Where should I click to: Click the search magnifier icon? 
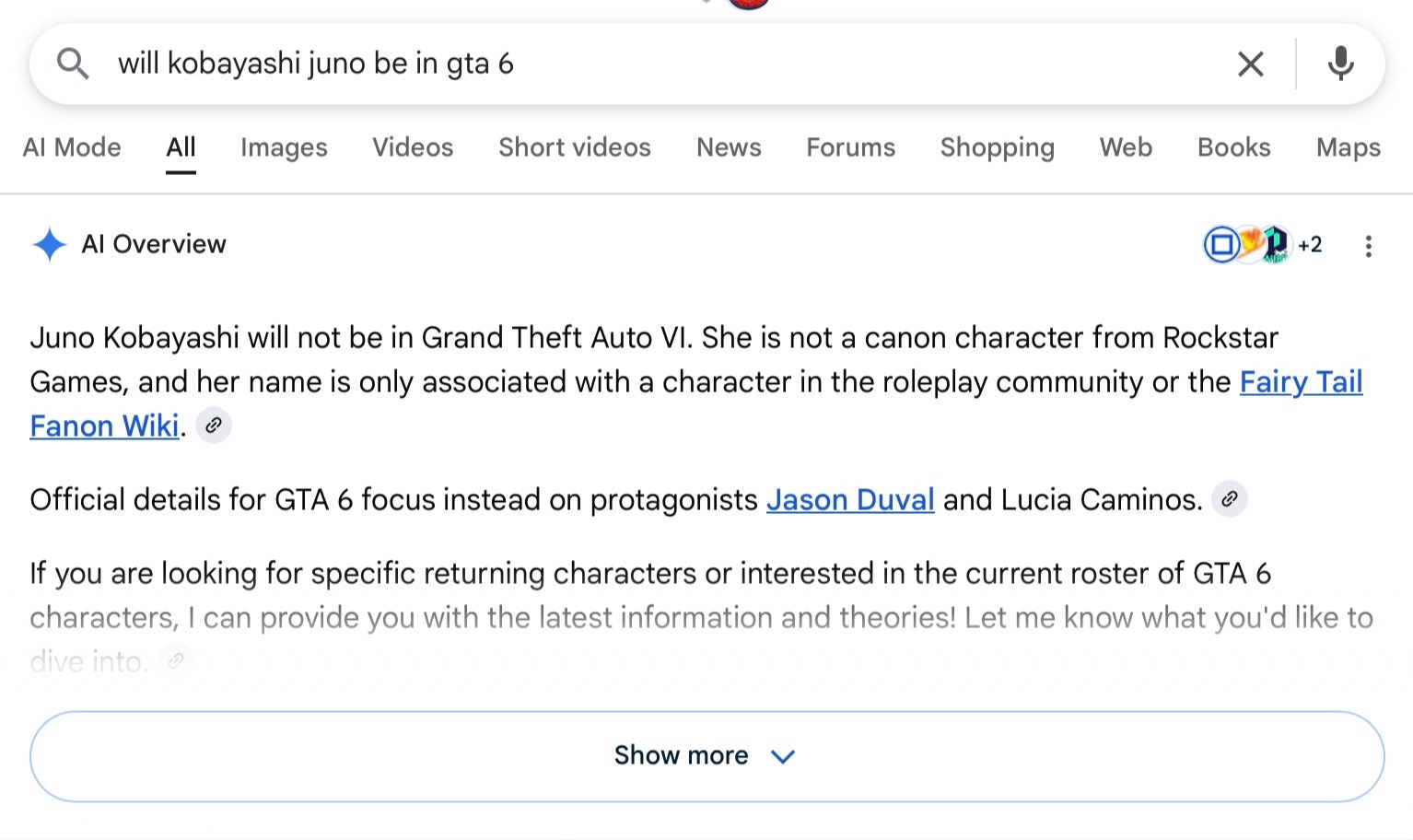click(73, 64)
